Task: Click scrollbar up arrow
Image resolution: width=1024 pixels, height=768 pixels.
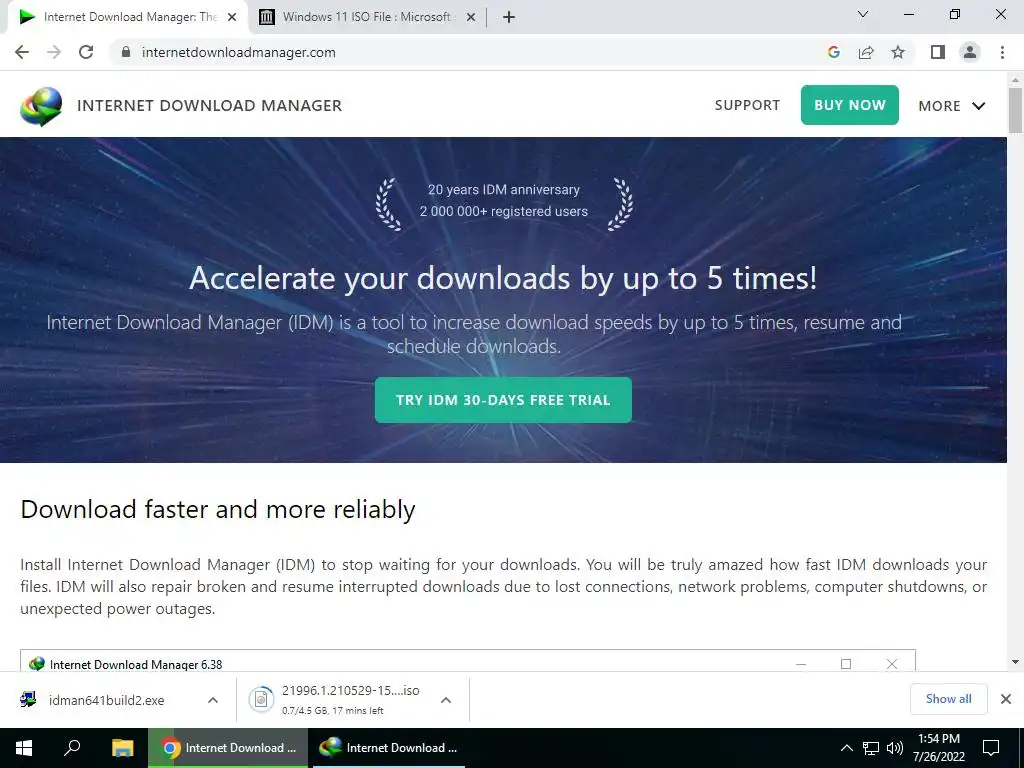Action: [1015, 80]
